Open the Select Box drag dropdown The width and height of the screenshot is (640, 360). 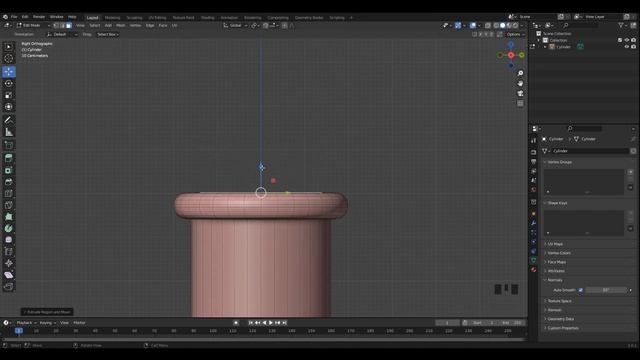(108, 35)
